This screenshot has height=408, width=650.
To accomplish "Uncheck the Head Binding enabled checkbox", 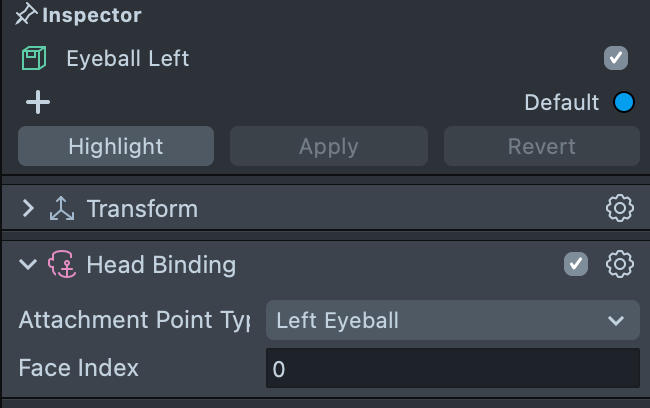I will [576, 264].
